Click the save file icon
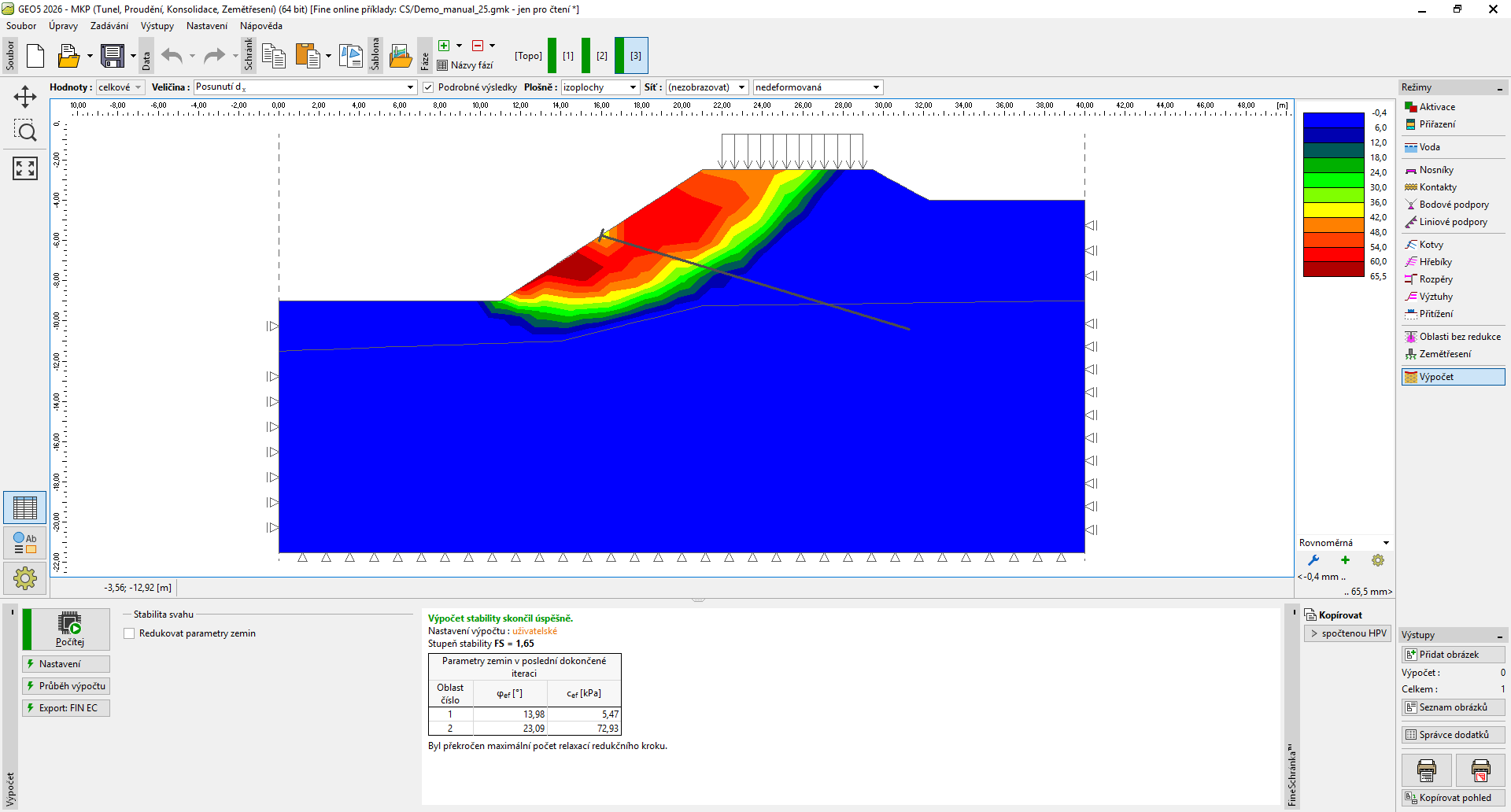 click(113, 56)
